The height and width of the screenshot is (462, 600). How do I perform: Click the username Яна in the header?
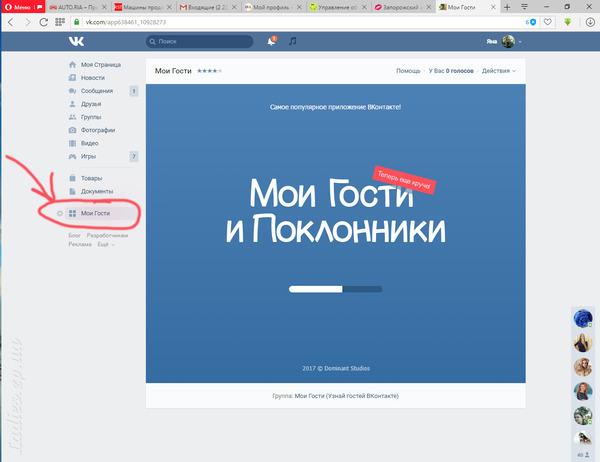(492, 41)
